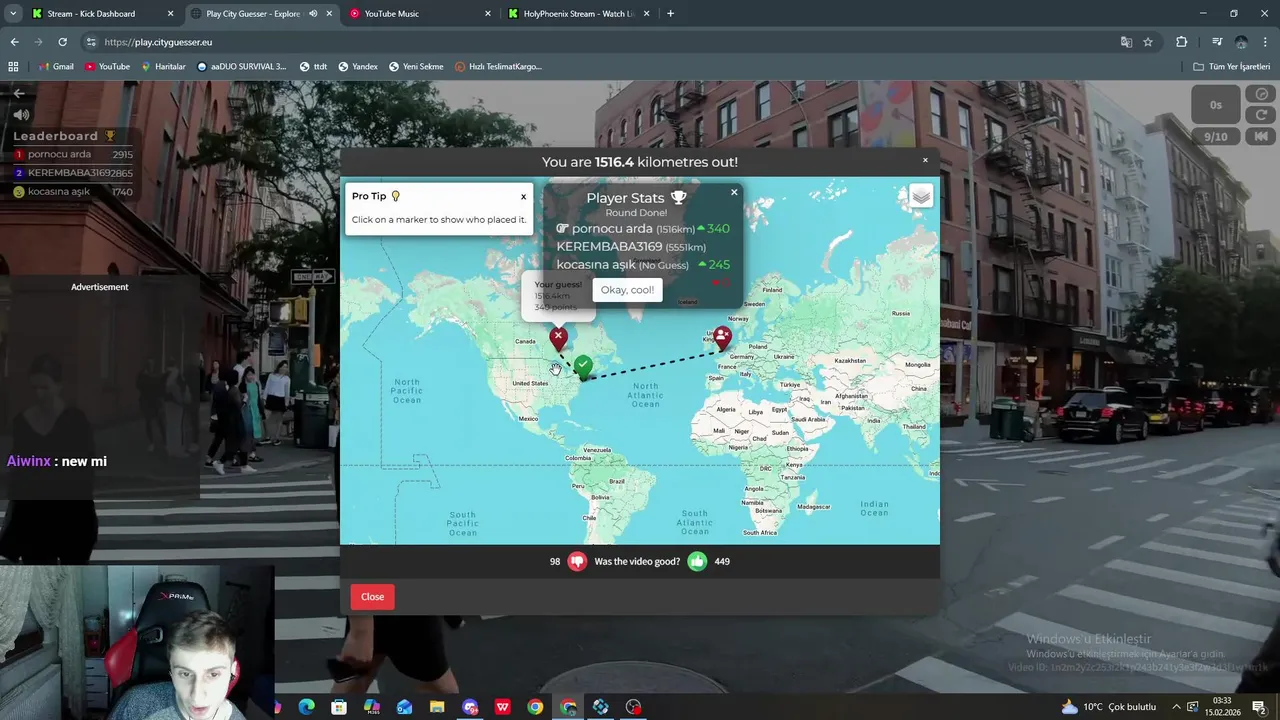
Task: Click the 0s timer box
Action: 1216,105
